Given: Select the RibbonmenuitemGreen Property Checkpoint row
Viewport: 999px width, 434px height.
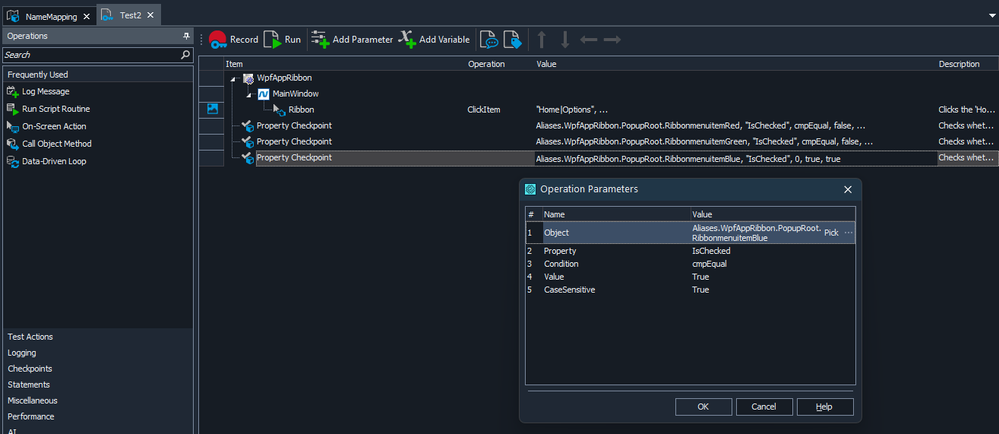Looking at the screenshot, I should click(x=599, y=141).
